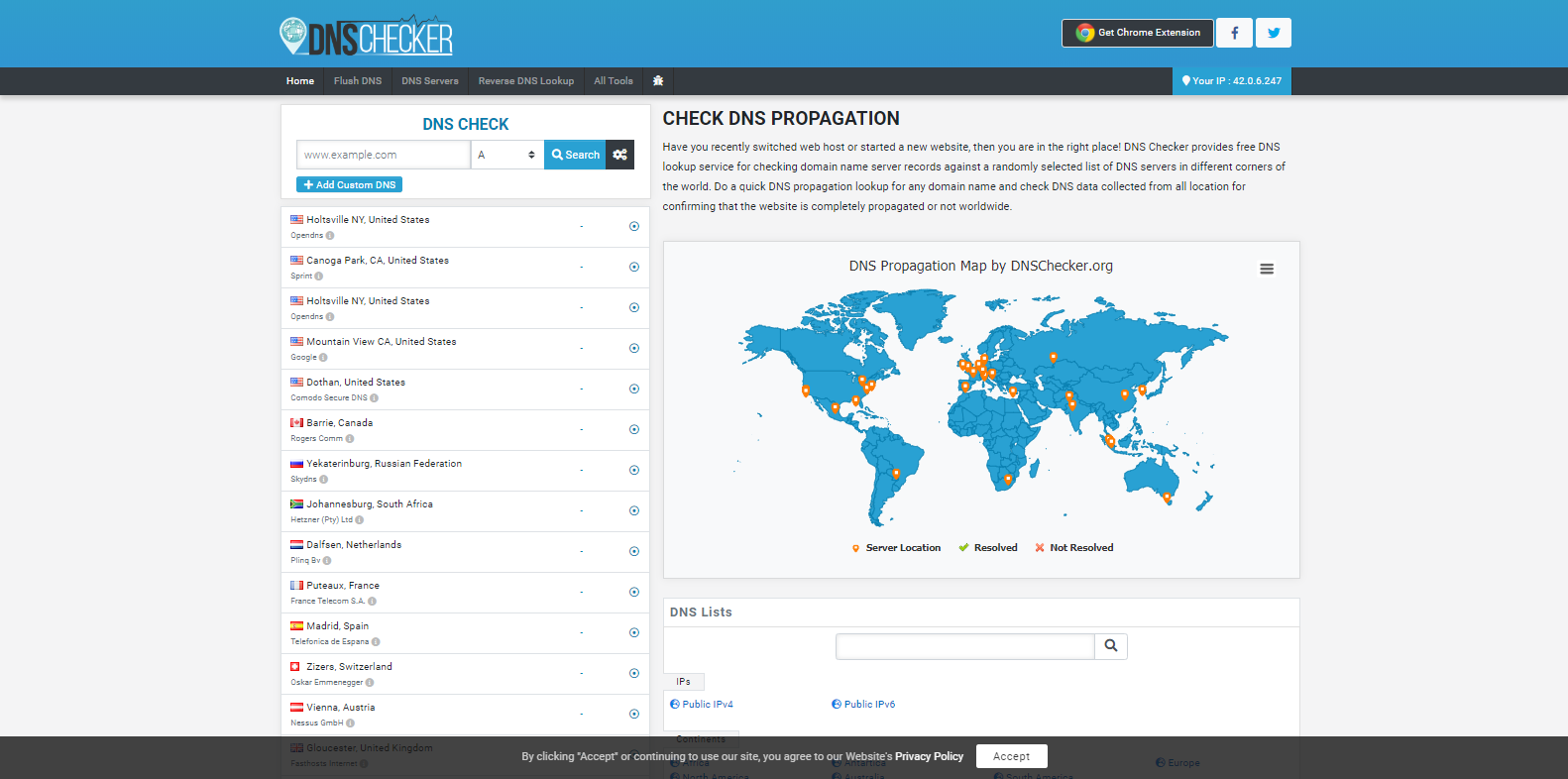
Task: Toggle Not Resolved legend on map
Action: 1074,548
